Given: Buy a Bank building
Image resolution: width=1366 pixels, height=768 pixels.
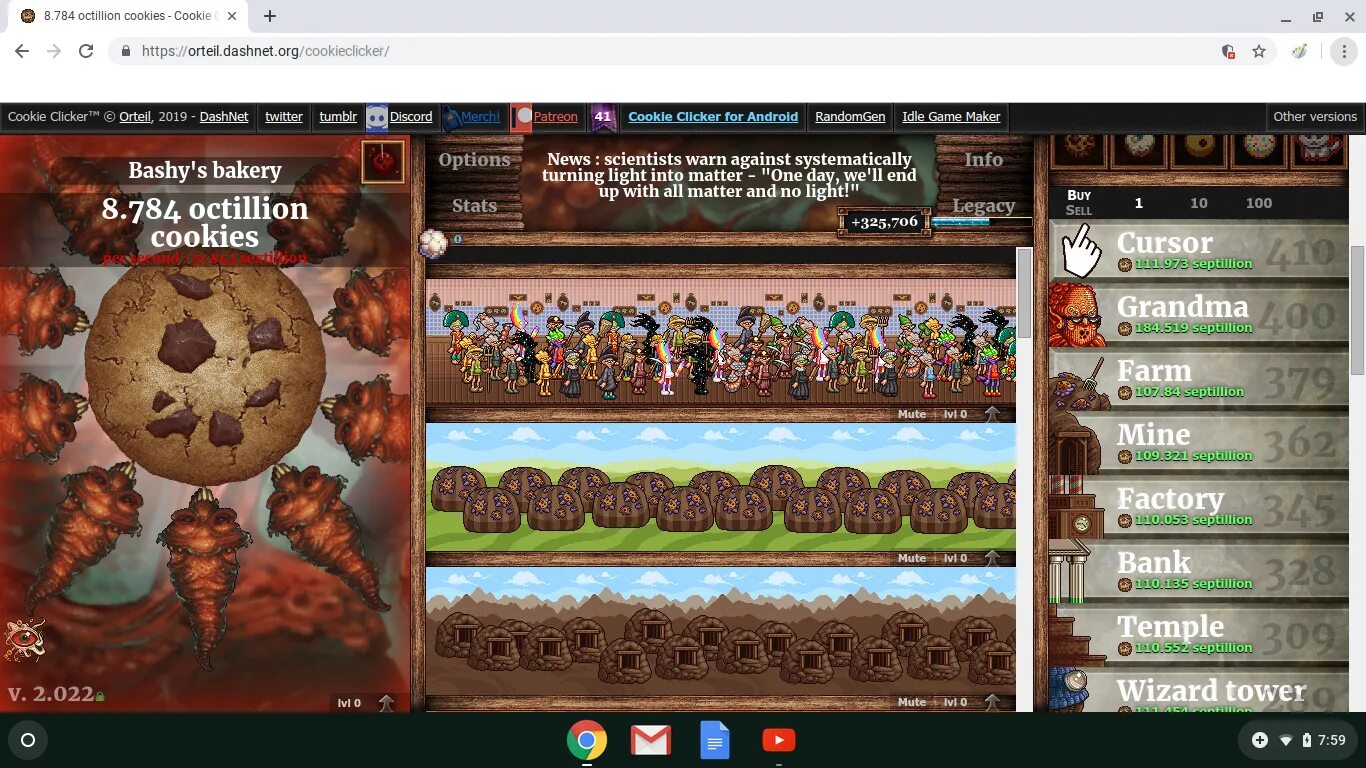Looking at the screenshot, I should [1198, 571].
